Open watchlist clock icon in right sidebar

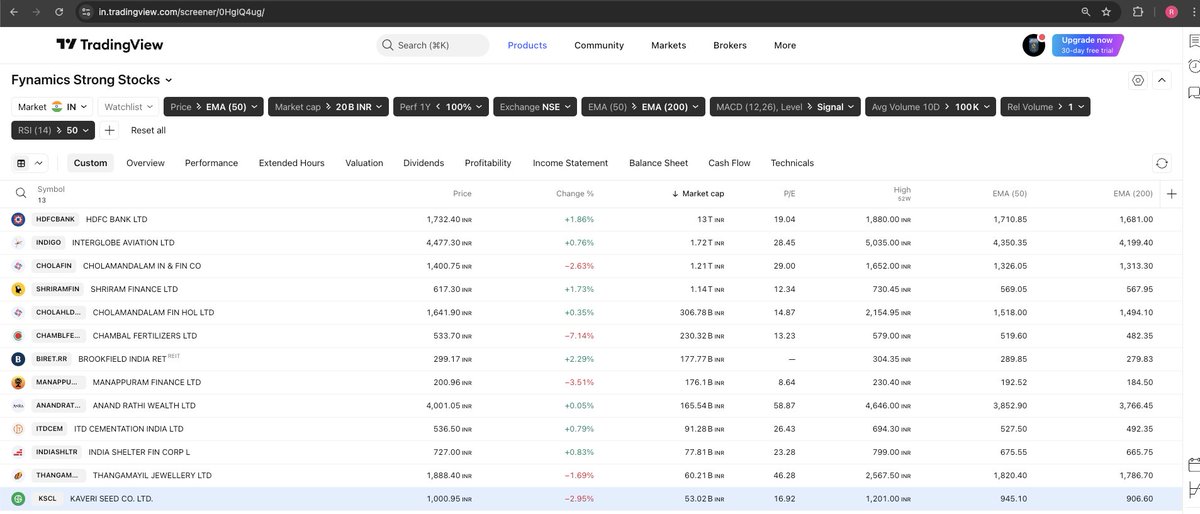click(x=1193, y=67)
